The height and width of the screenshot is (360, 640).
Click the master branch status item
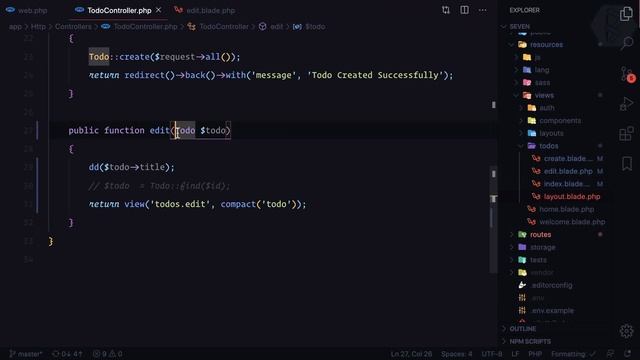point(26,354)
